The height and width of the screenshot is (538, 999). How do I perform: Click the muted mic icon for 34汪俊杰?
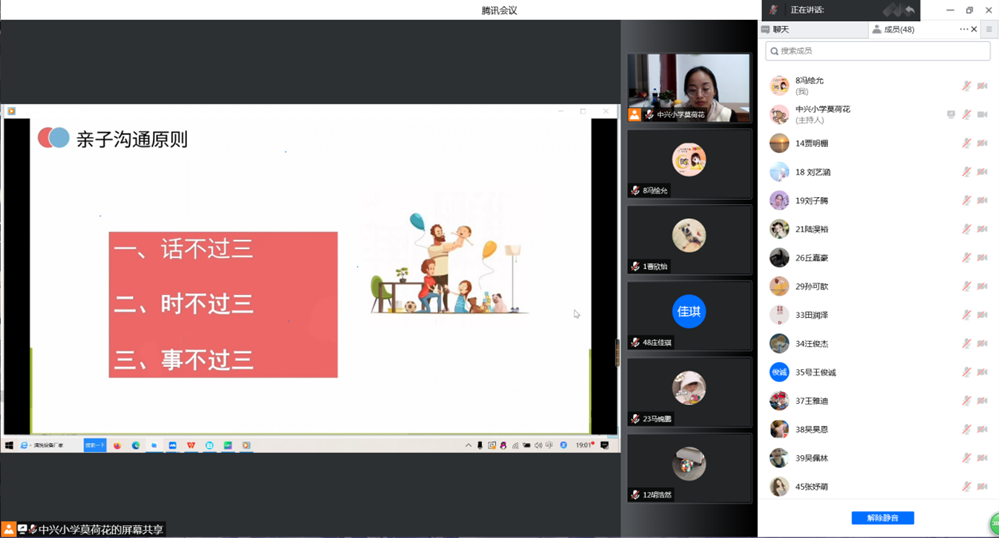(967, 344)
